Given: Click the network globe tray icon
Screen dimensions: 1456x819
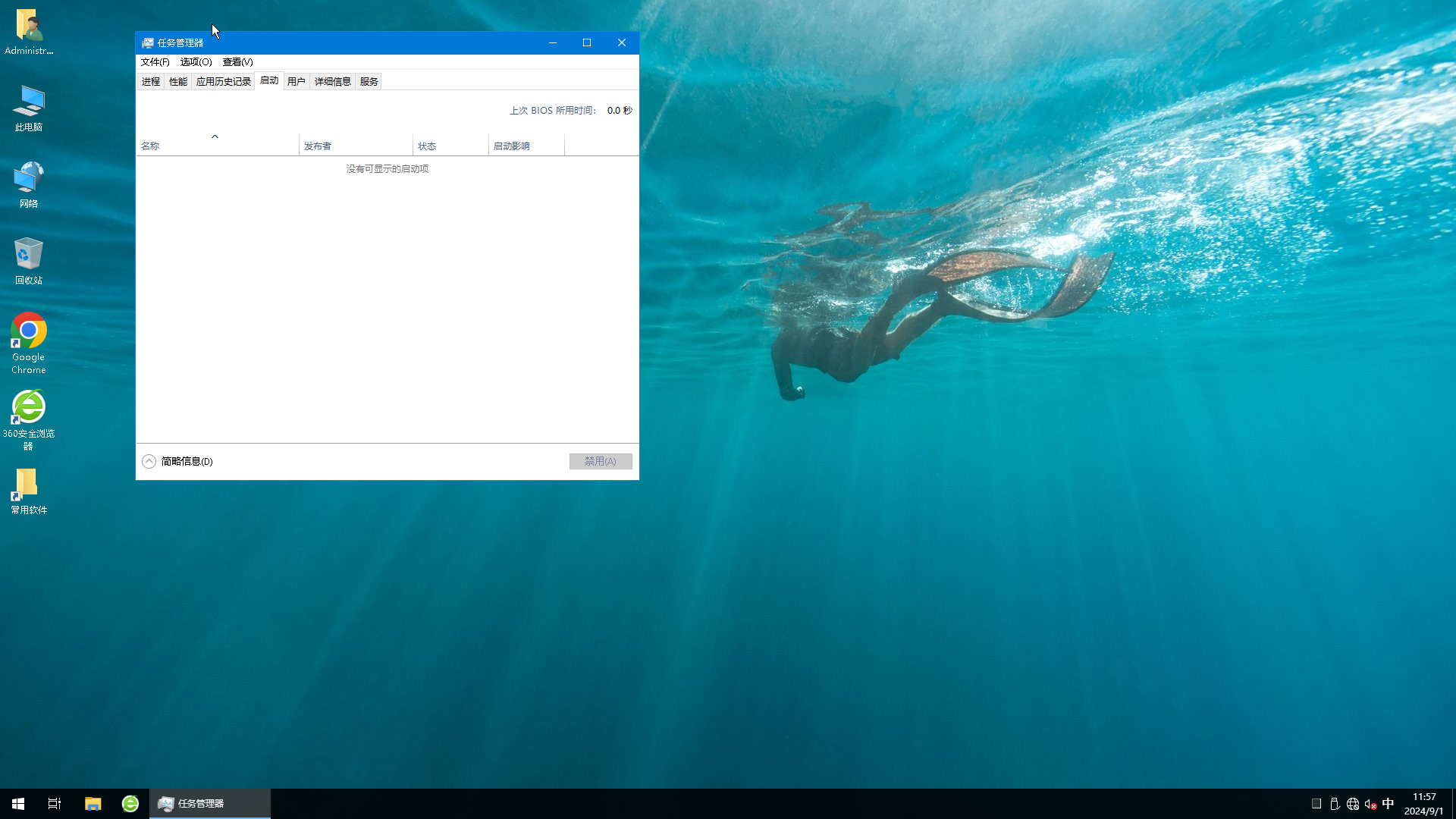Looking at the screenshot, I should tap(1353, 804).
